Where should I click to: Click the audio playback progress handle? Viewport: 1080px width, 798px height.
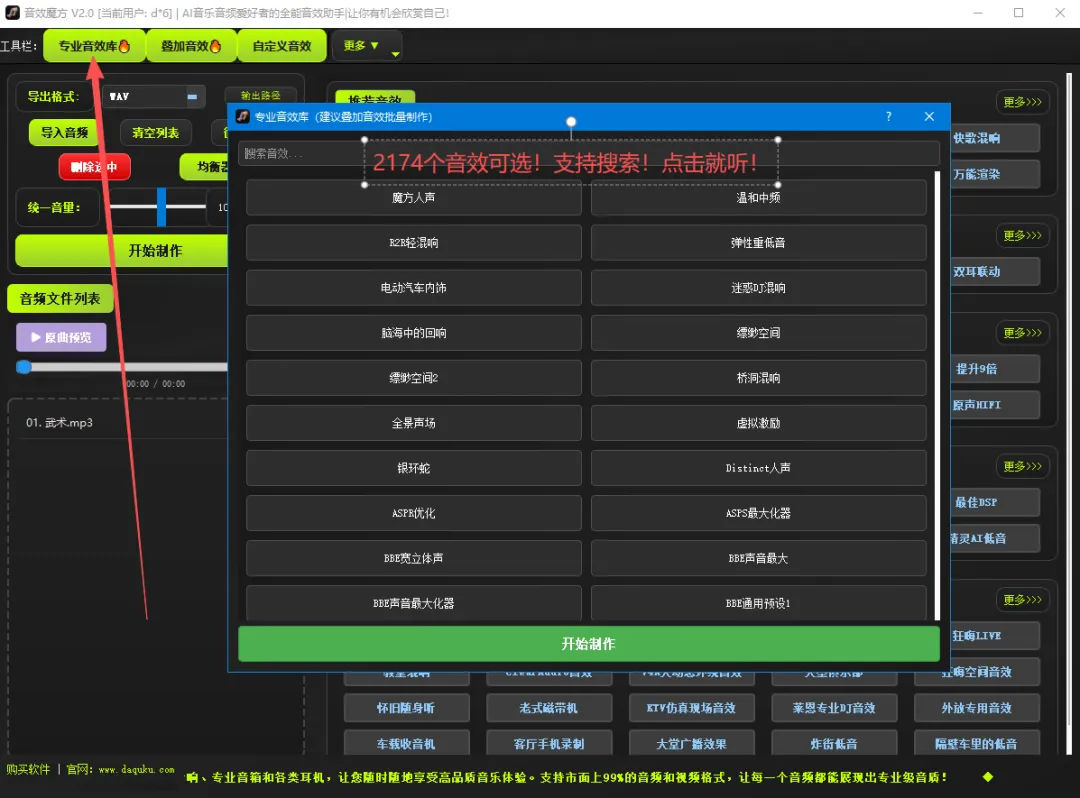pos(24,367)
